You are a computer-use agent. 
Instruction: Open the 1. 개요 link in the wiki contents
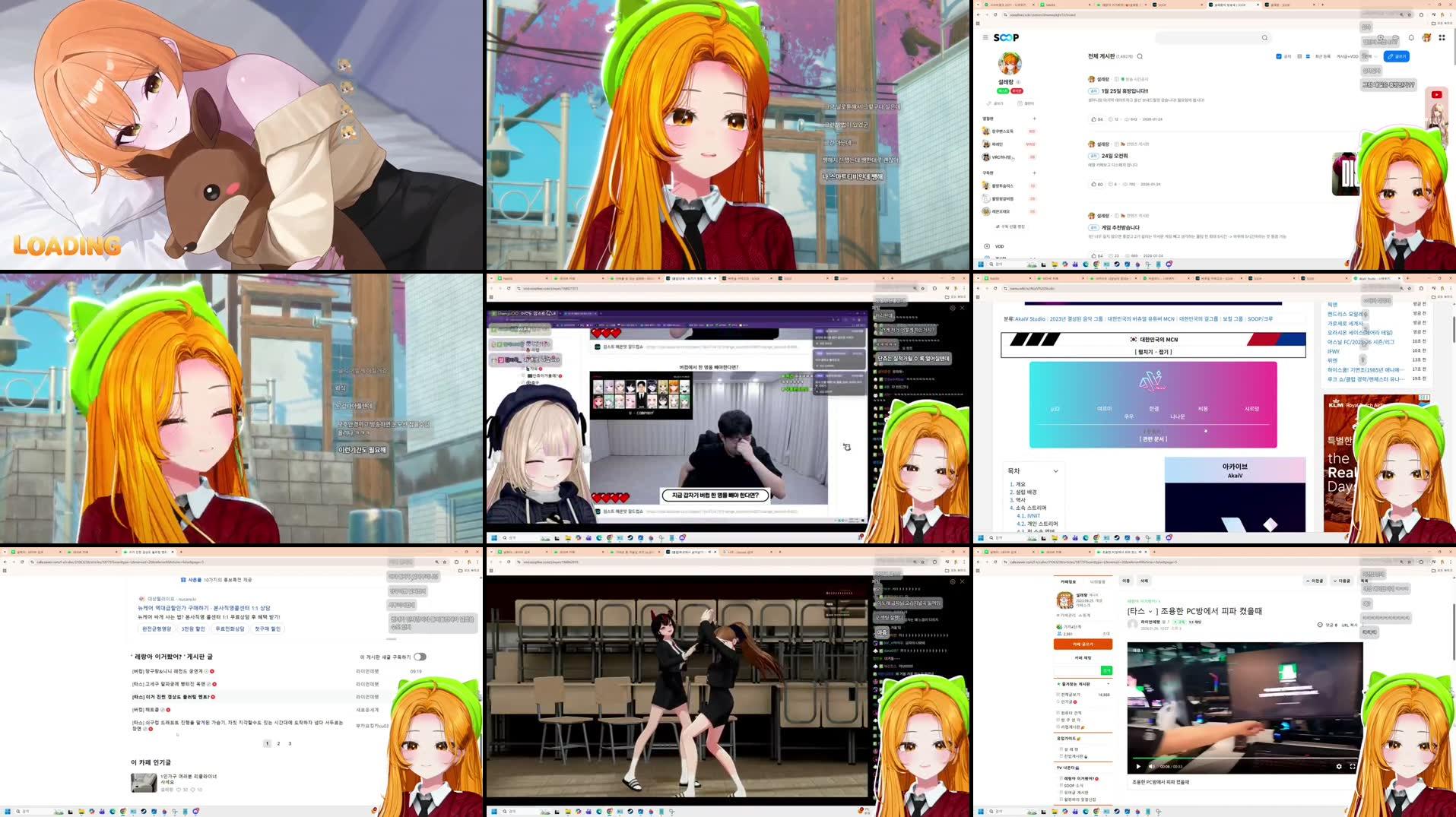[1019, 484]
